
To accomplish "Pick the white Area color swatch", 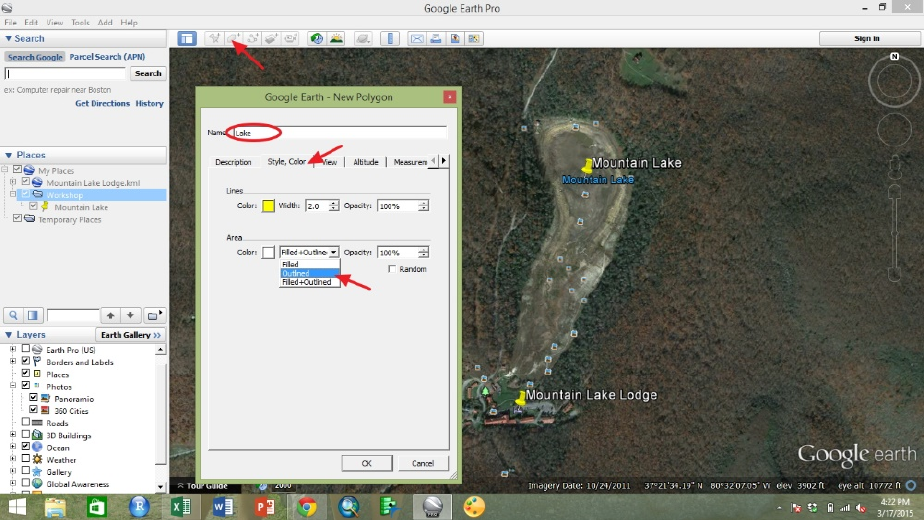I will tap(268, 252).
